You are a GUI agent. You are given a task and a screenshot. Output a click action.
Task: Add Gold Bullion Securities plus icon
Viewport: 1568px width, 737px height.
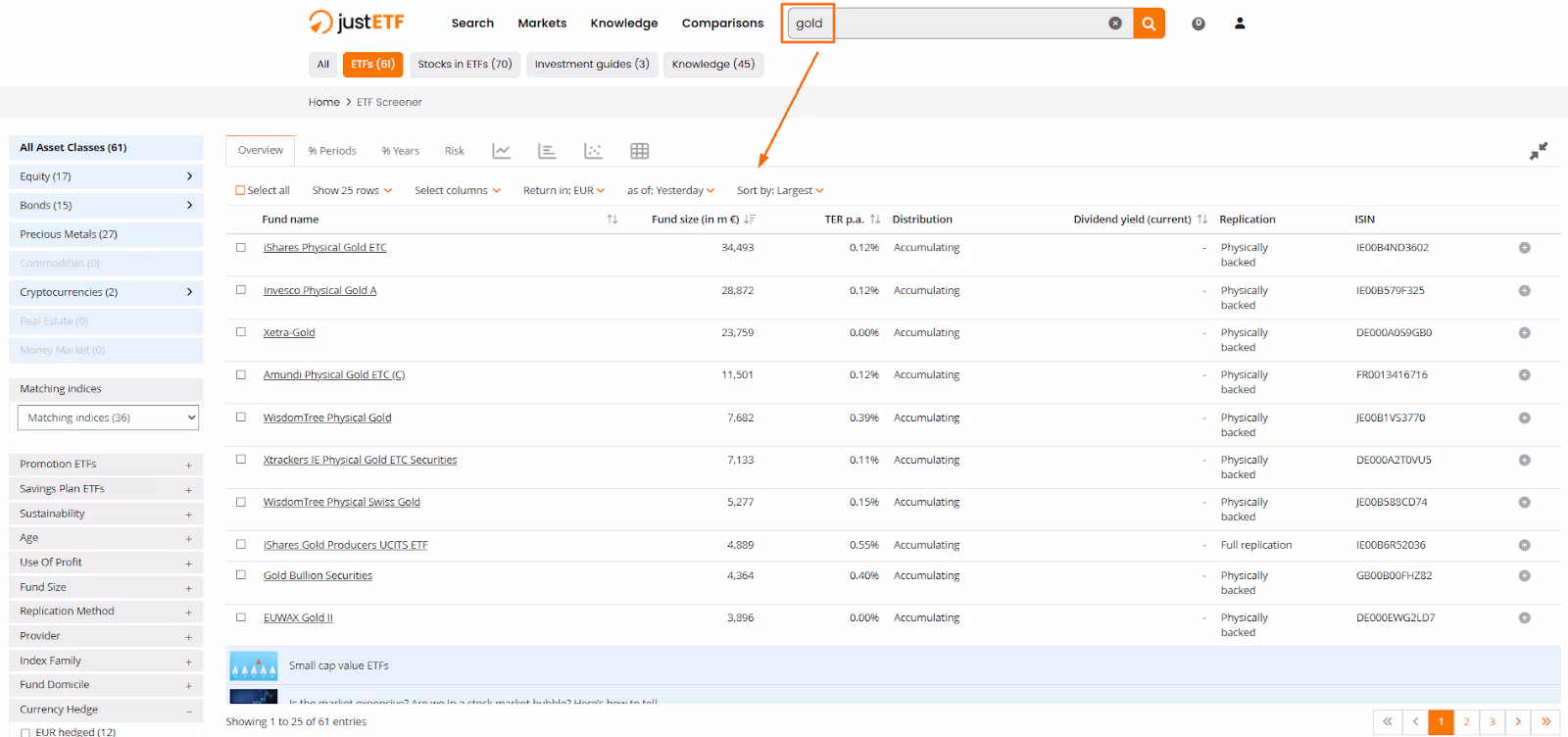[1524, 576]
